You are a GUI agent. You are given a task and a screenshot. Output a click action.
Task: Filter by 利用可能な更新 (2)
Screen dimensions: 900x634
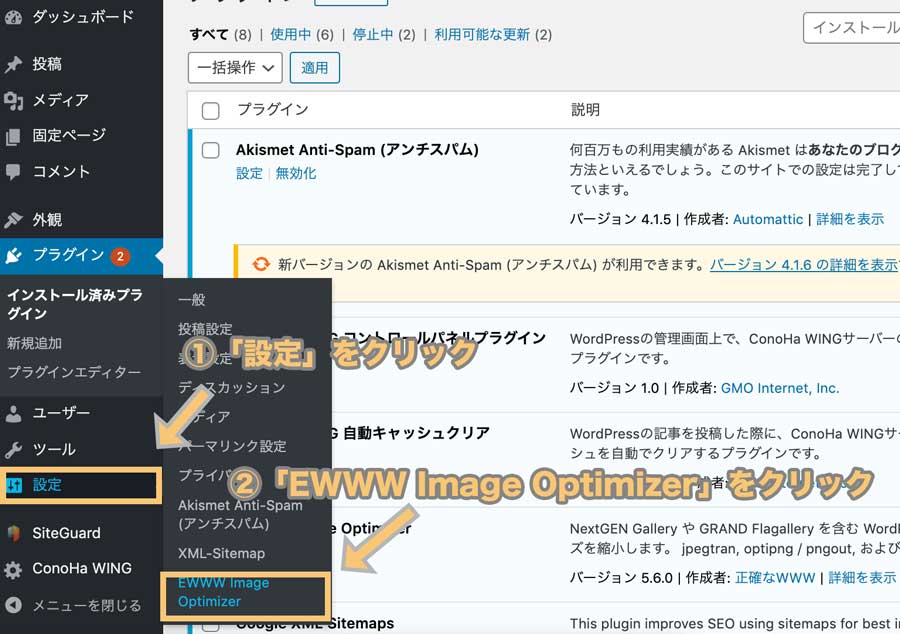click(x=493, y=34)
